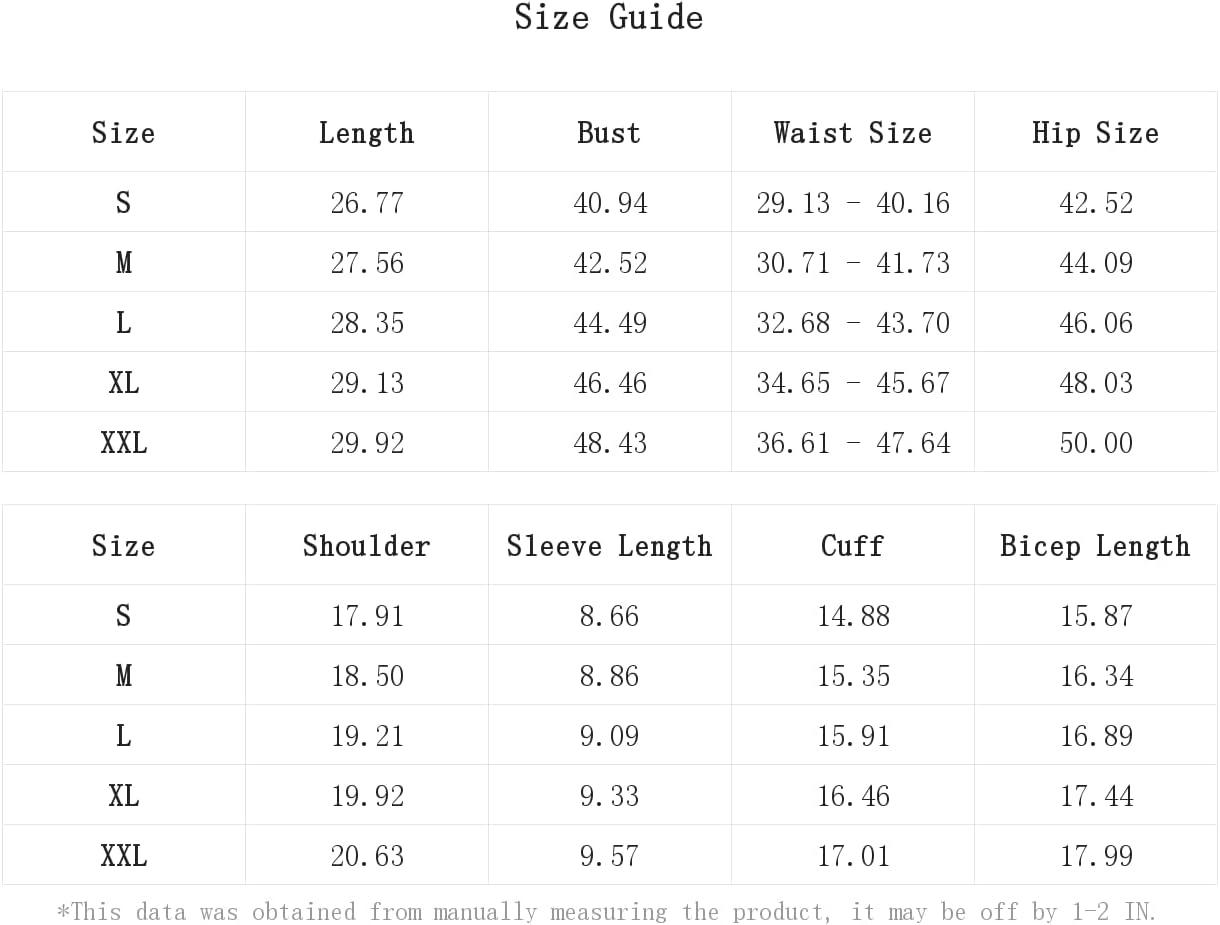The width and height of the screenshot is (1220, 925).
Task: Select shoulder value 17.91
Action: (367, 616)
